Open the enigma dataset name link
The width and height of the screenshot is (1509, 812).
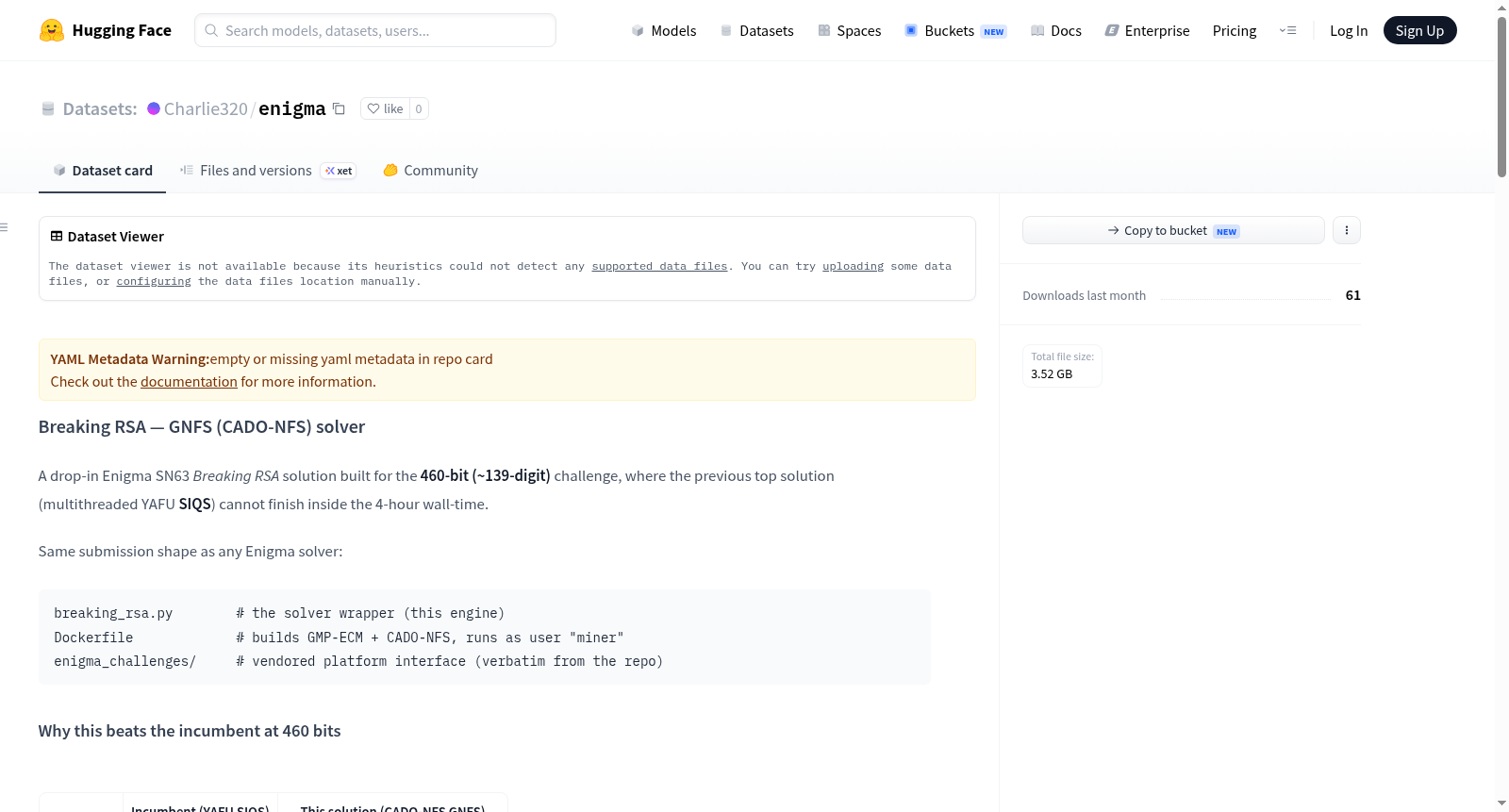[292, 108]
